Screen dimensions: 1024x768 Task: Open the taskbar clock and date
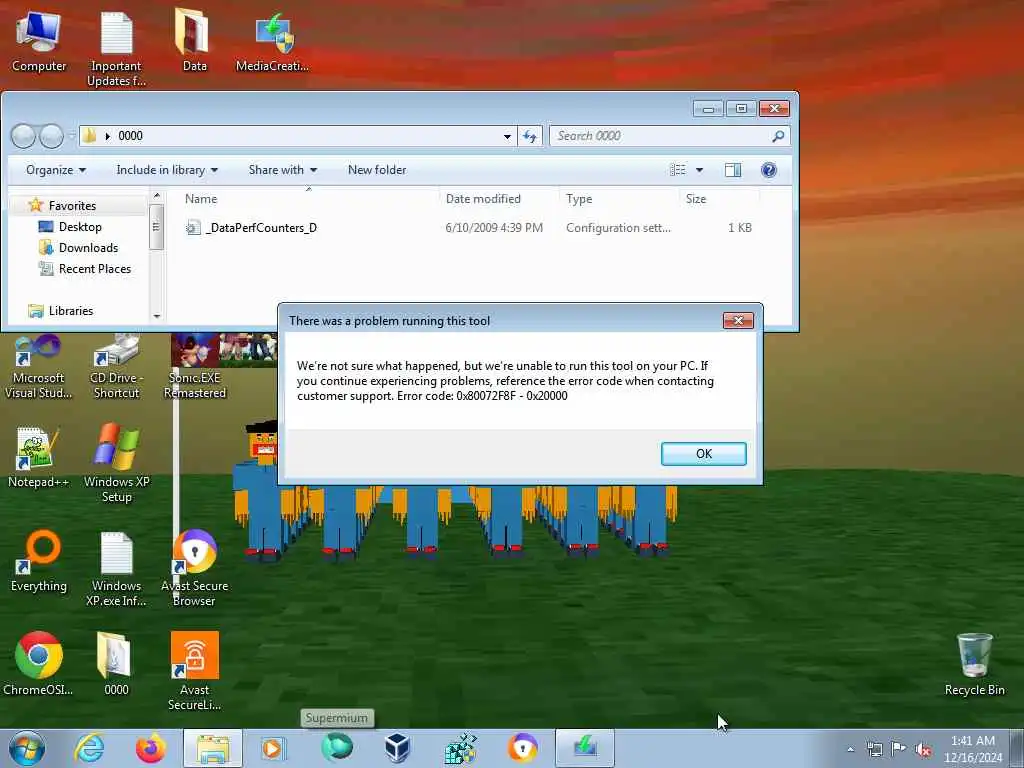[972, 749]
